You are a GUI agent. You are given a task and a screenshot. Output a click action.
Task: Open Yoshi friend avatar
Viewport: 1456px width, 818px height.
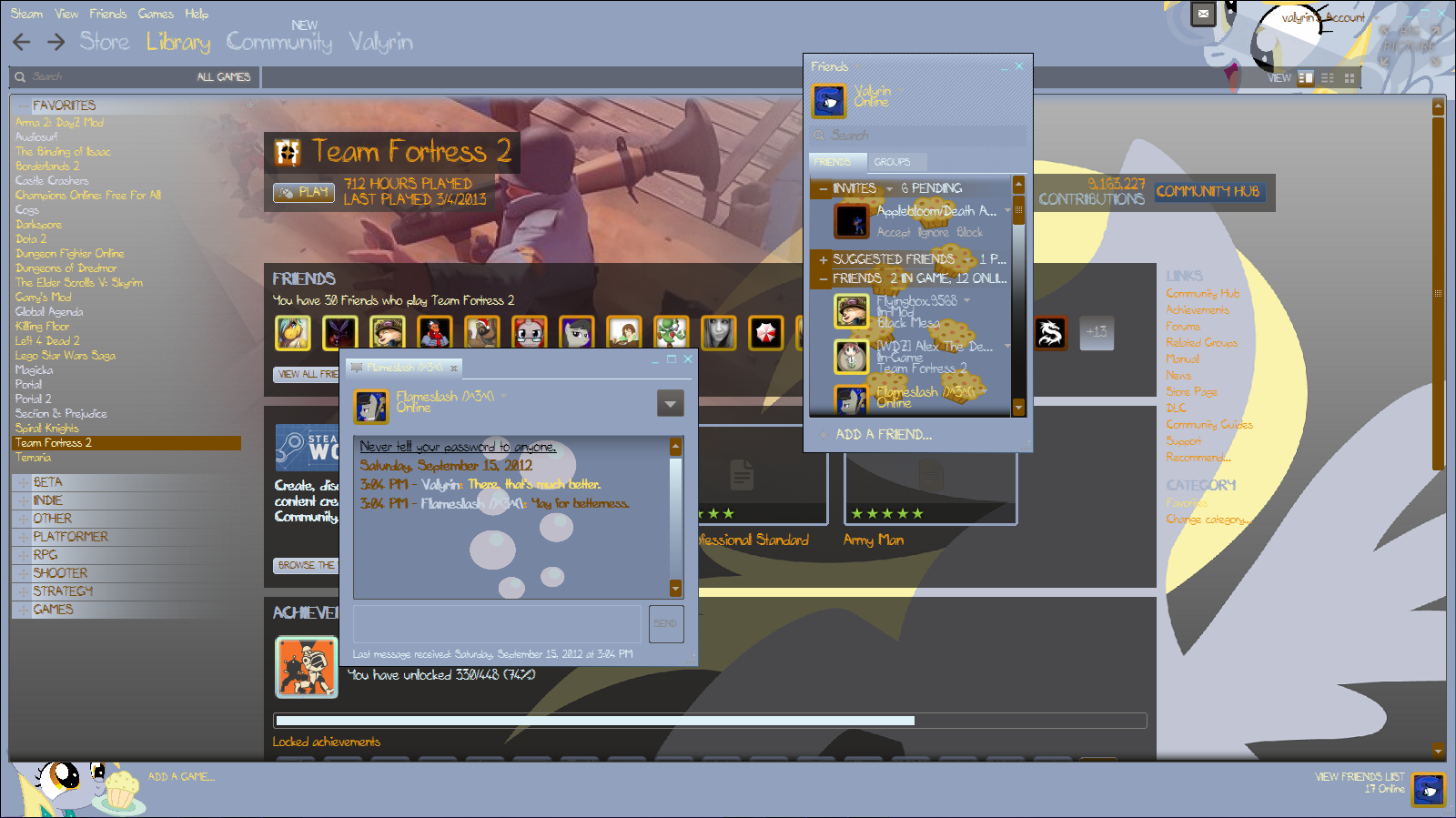[x=672, y=333]
